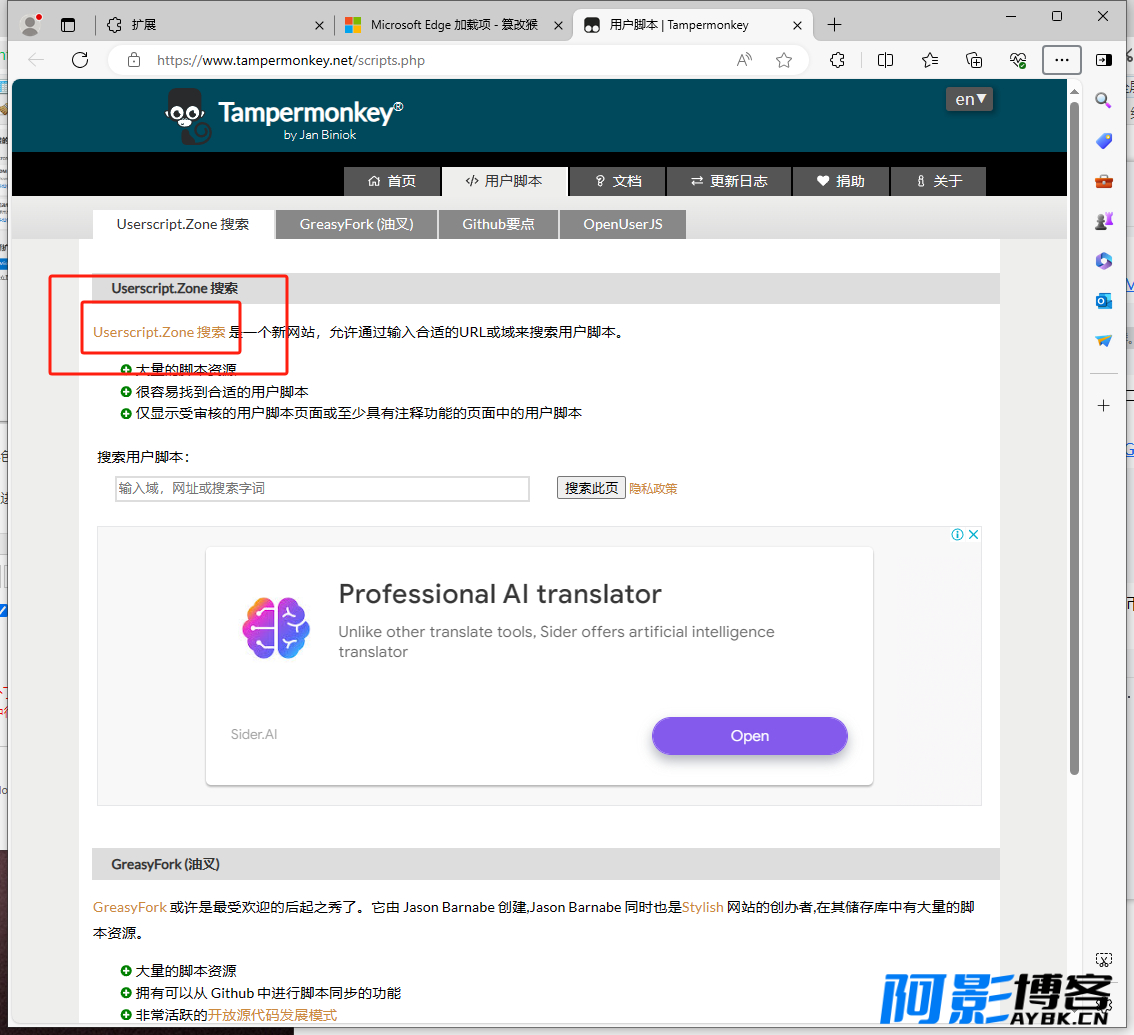Viewport: 1134px width, 1035px height.
Task: Open Edge Settings and more menu
Action: point(1062,60)
